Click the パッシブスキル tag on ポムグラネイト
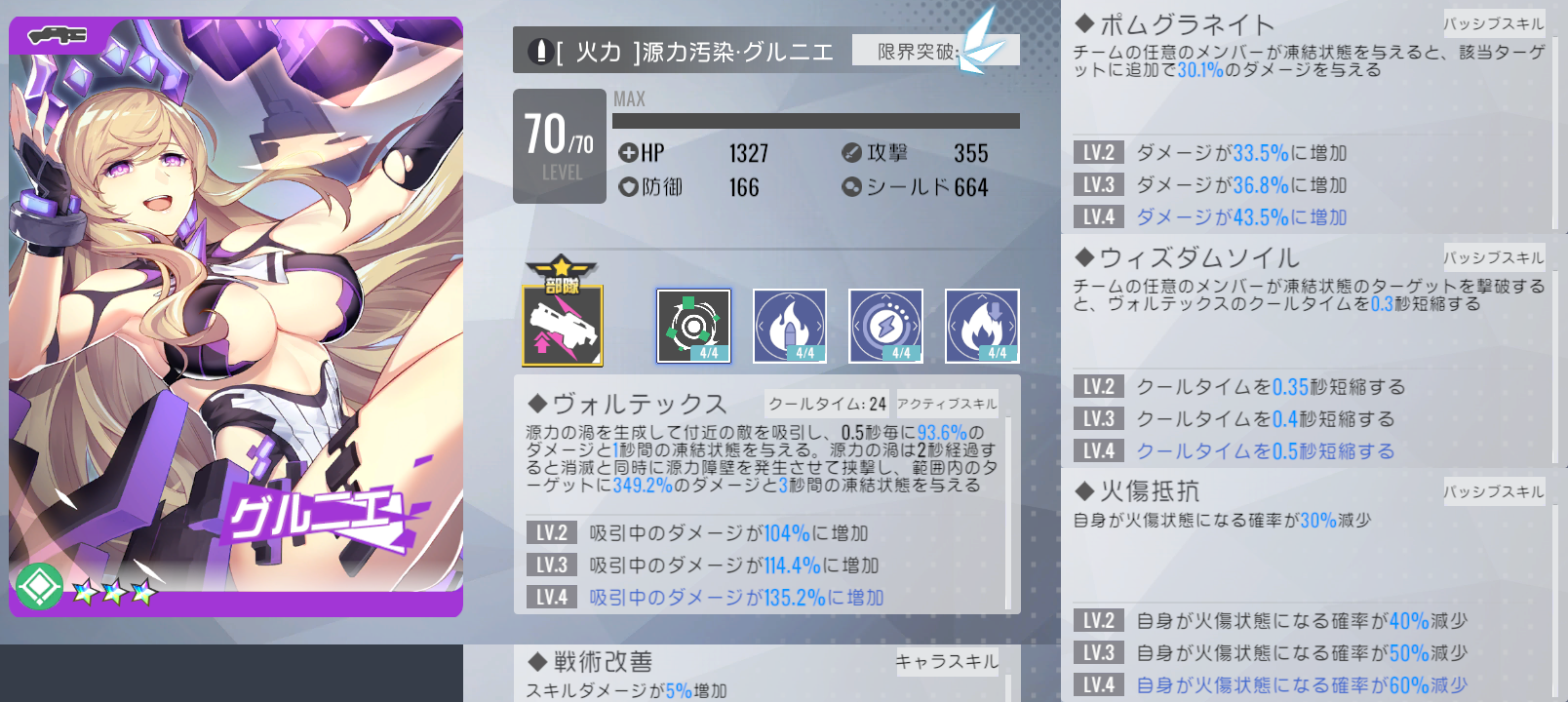 click(1494, 23)
